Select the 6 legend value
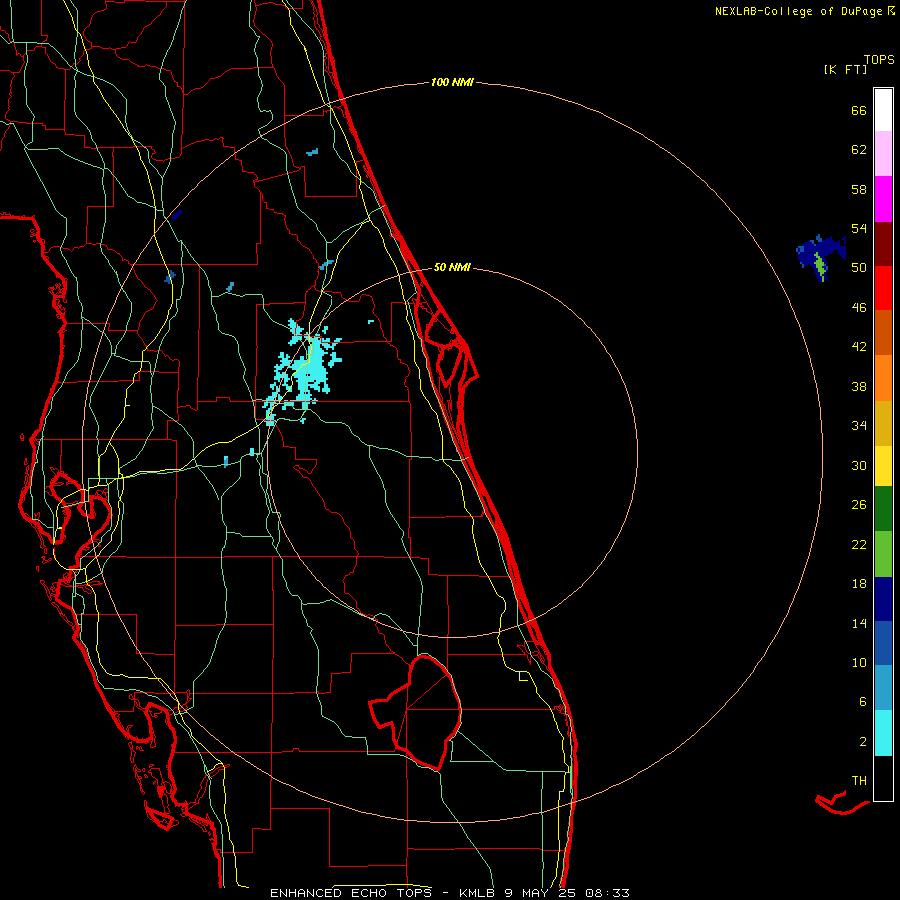The image size is (900, 900). [863, 701]
